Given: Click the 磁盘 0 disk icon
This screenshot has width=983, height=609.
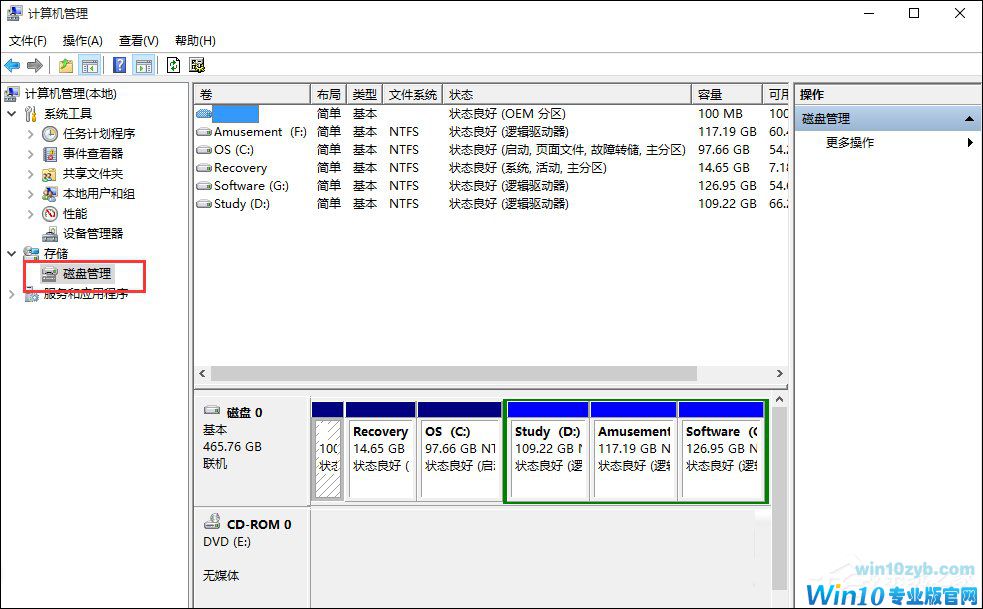Looking at the screenshot, I should 213,409.
